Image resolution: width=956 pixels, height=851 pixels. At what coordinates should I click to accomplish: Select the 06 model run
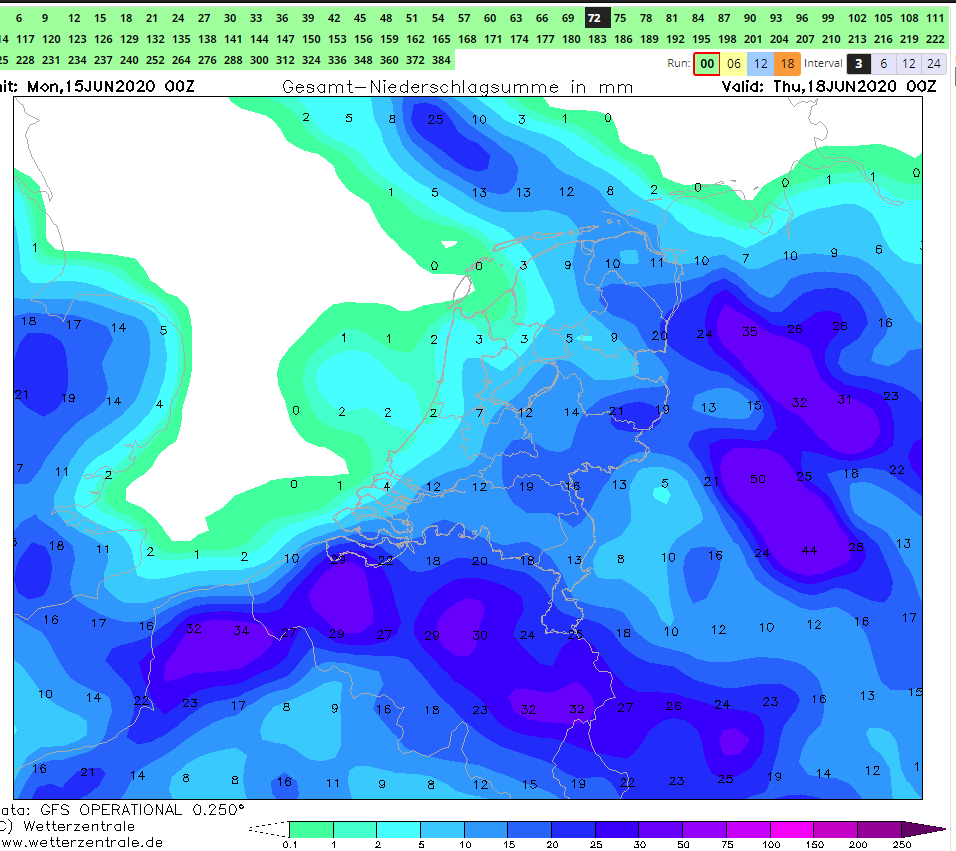click(734, 63)
